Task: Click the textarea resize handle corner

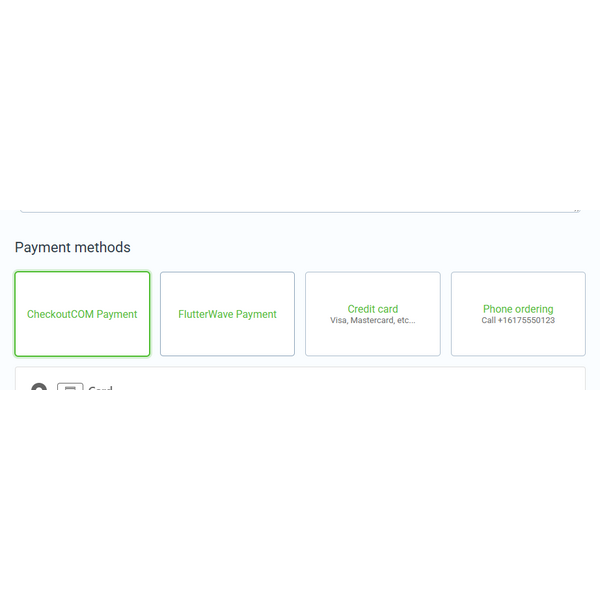Action: point(576,209)
